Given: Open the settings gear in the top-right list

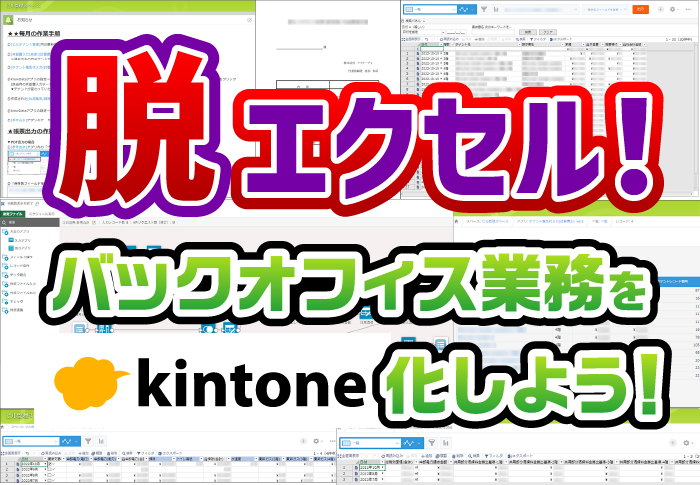Looking at the screenshot, I should pos(673,9).
